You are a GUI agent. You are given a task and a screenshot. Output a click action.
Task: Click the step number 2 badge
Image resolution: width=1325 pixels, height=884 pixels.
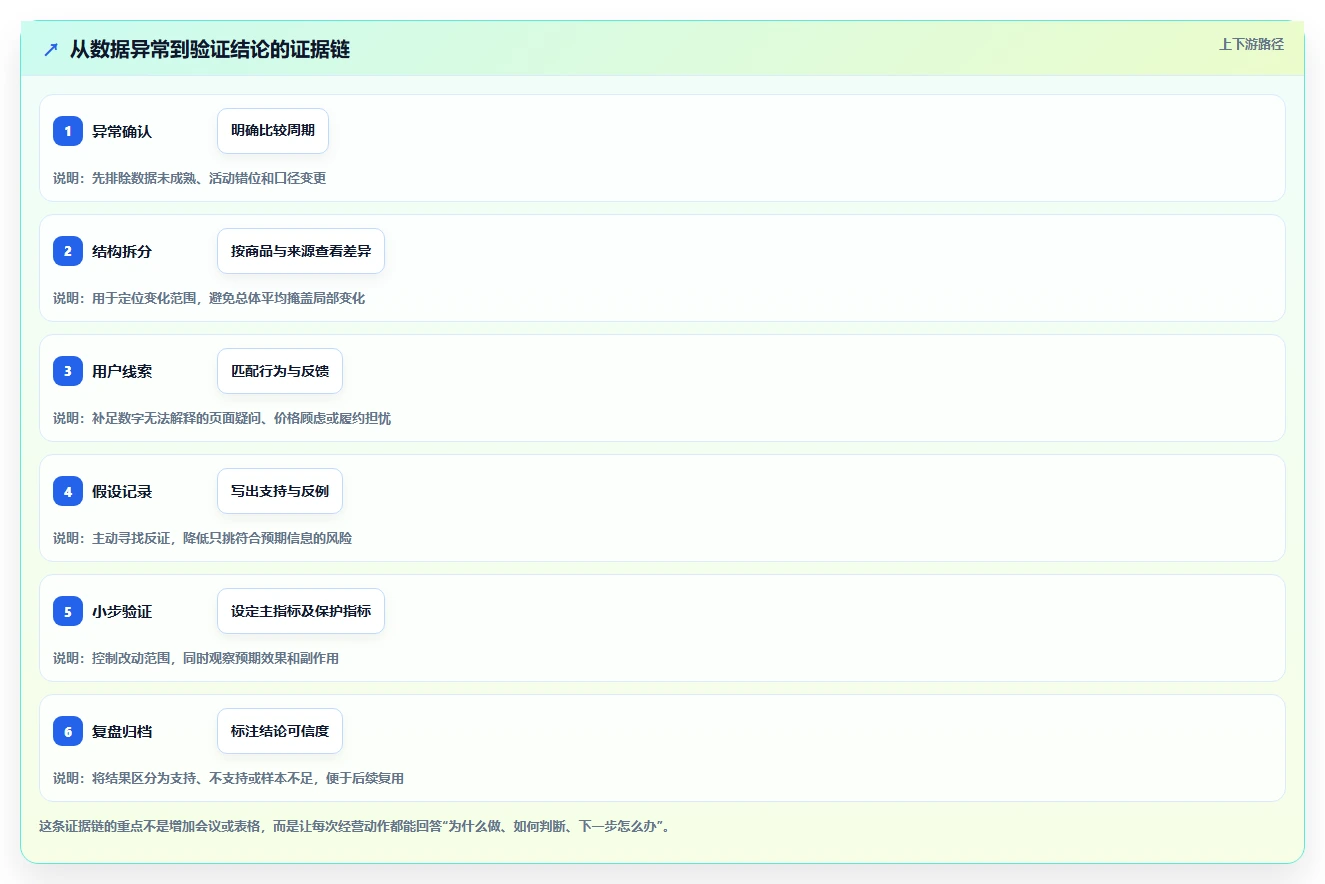coord(68,251)
